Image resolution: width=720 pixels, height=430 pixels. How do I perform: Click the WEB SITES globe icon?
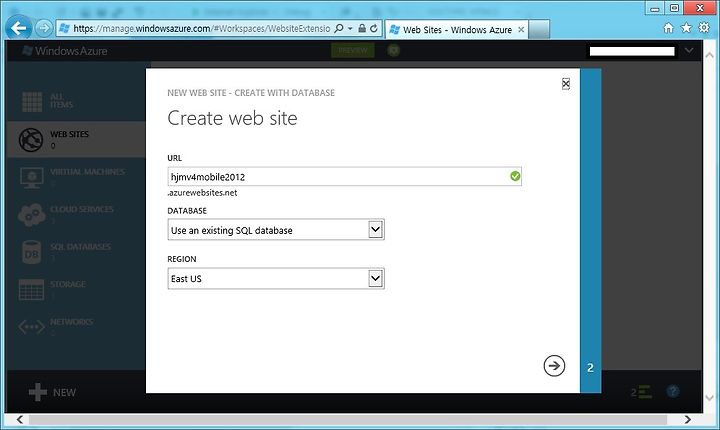coord(31,140)
